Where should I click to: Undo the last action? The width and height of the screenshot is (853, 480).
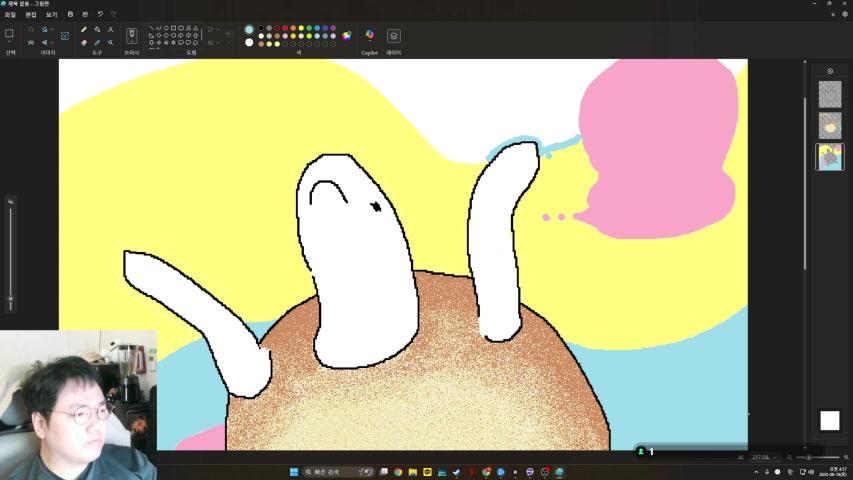[x=100, y=14]
